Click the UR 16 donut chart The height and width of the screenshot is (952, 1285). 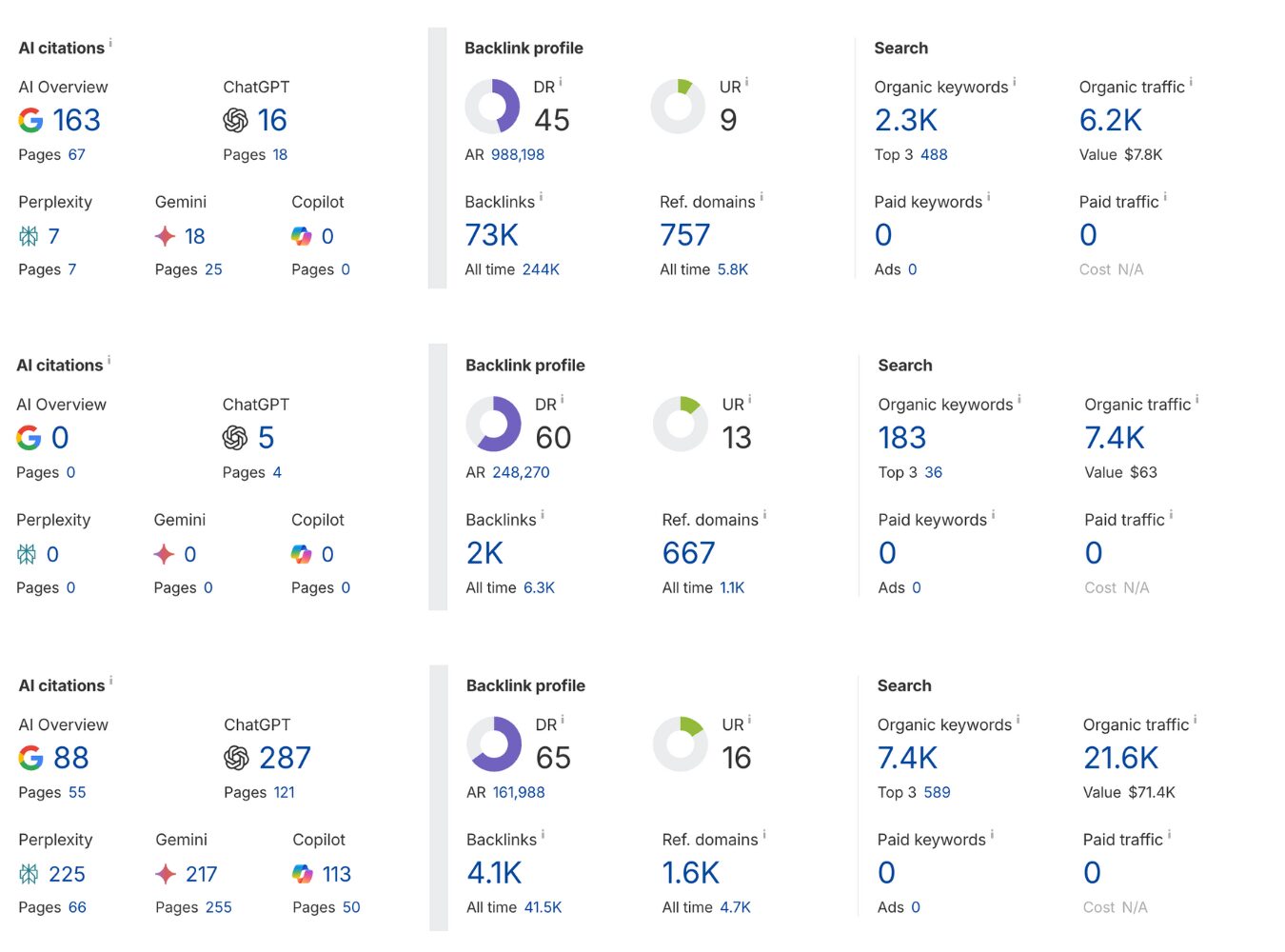681,744
